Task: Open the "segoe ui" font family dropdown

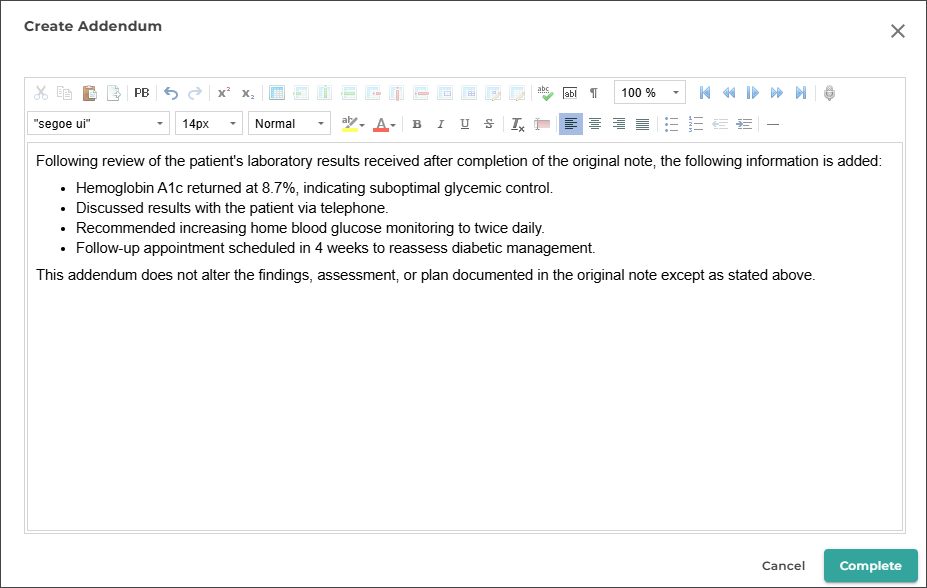Action: pyautogui.click(x=98, y=124)
